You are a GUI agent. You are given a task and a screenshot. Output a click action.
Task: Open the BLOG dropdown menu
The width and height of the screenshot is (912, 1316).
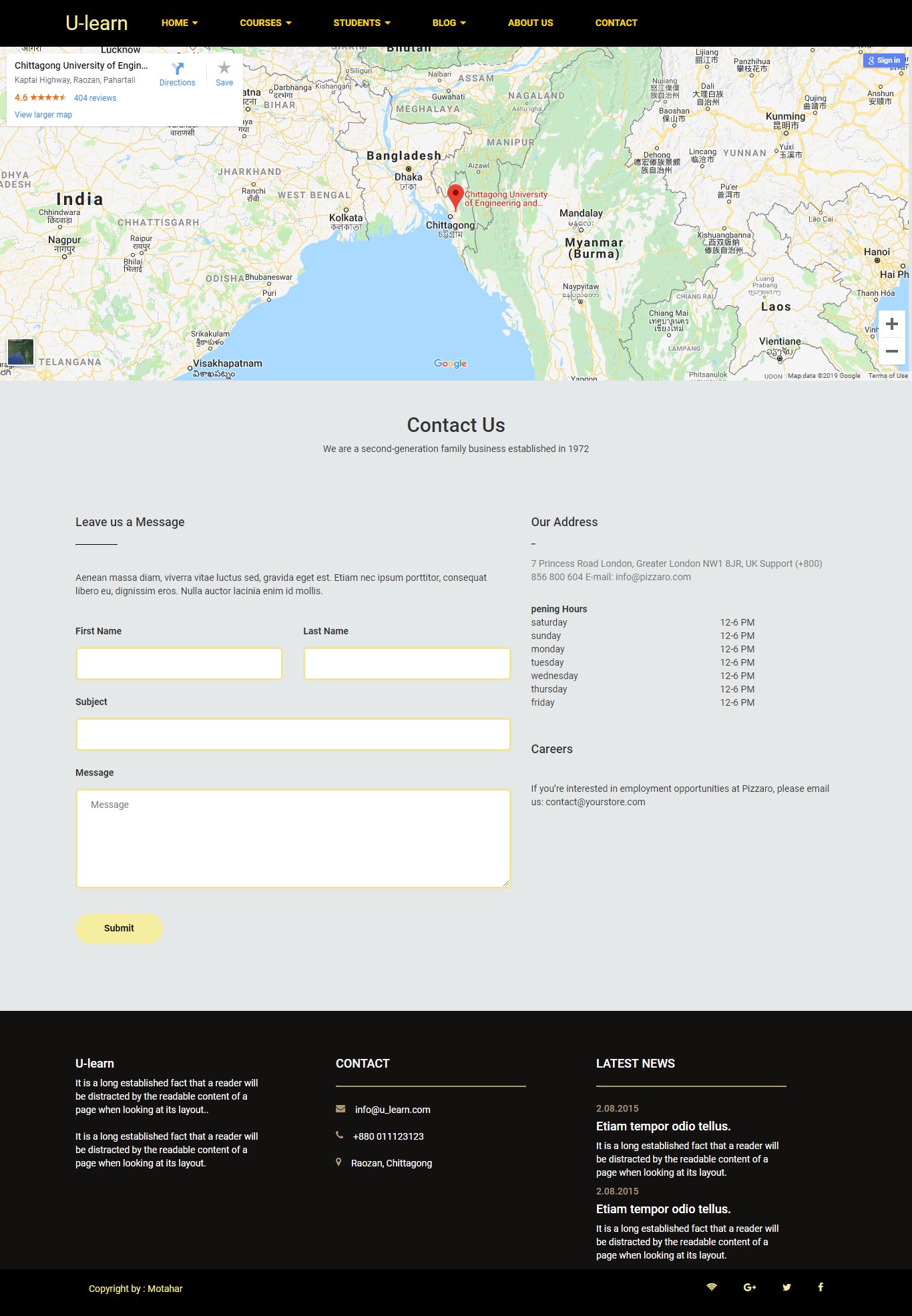click(449, 23)
